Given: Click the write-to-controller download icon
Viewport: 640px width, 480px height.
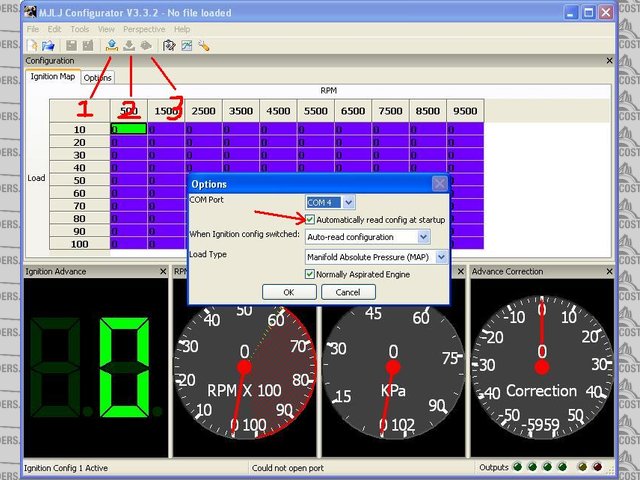Looking at the screenshot, I should click(128, 45).
